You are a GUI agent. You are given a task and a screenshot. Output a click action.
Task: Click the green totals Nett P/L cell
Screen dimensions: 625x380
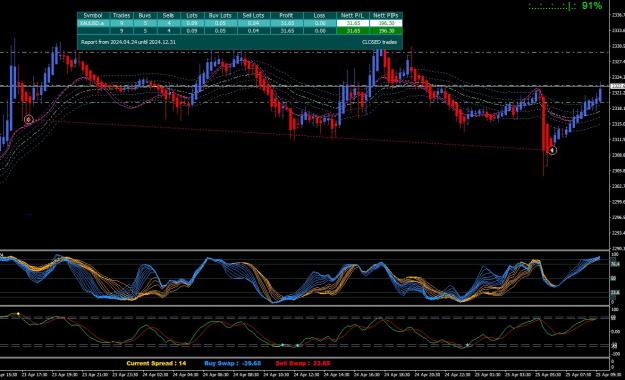352,31
